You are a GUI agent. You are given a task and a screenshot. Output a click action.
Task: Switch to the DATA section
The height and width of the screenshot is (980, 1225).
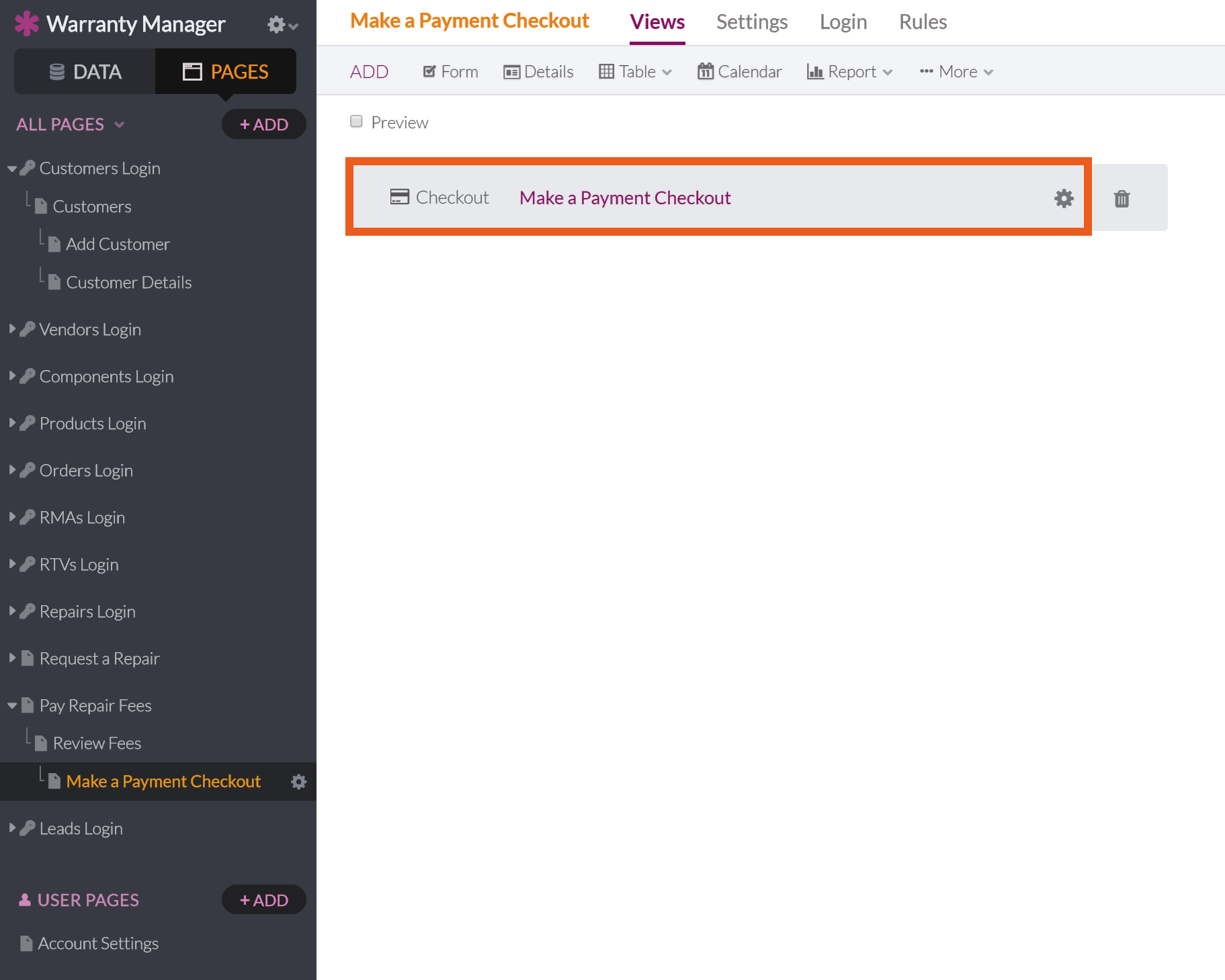tap(85, 71)
